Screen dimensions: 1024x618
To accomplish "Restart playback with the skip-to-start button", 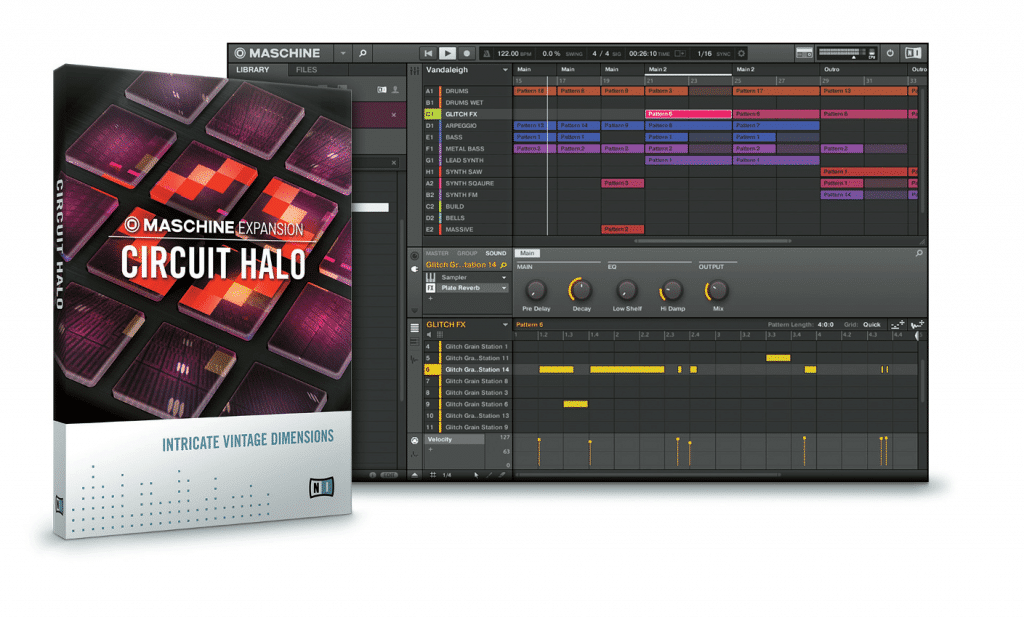I will [428, 54].
